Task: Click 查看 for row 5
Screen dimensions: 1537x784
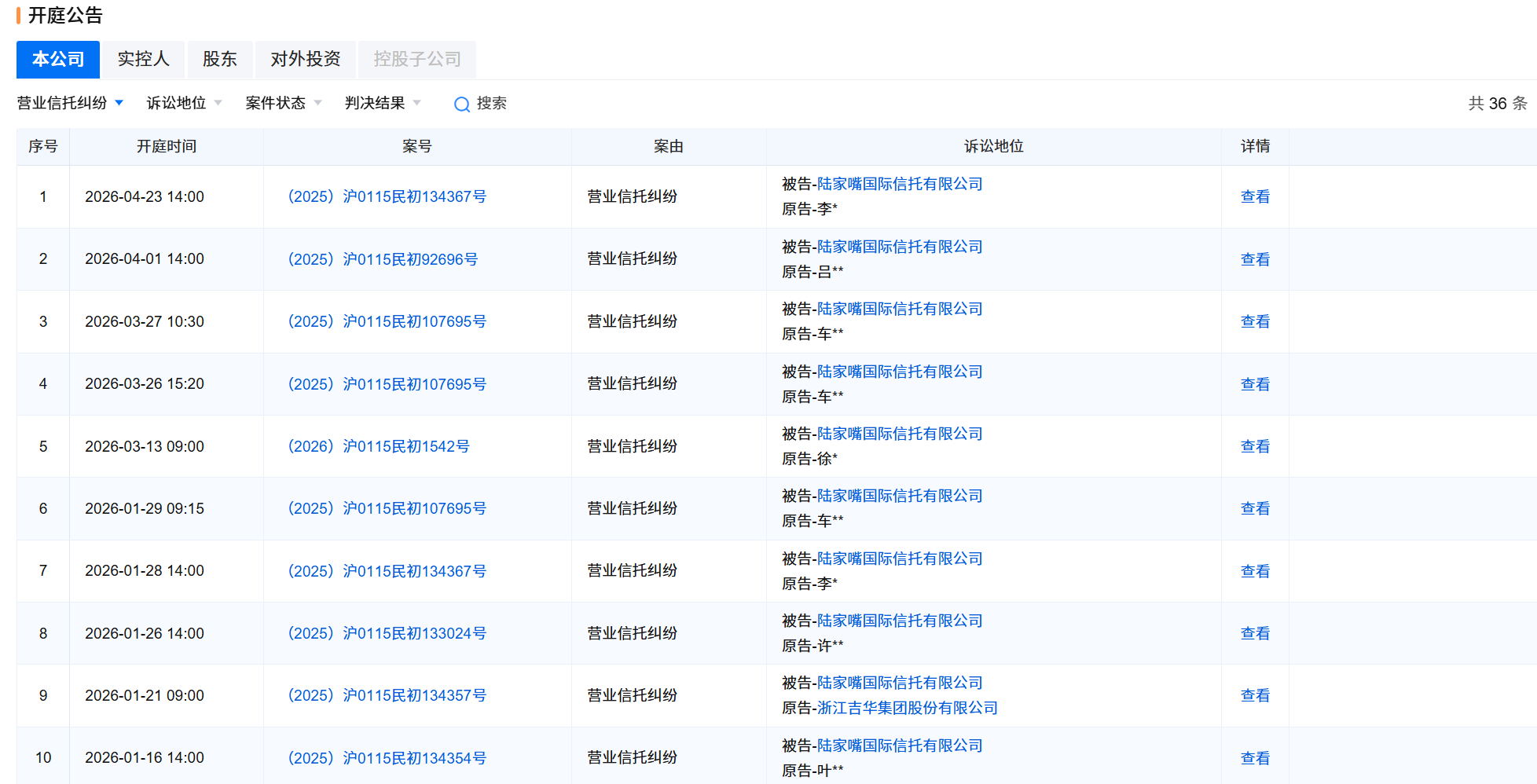Action: [1255, 446]
